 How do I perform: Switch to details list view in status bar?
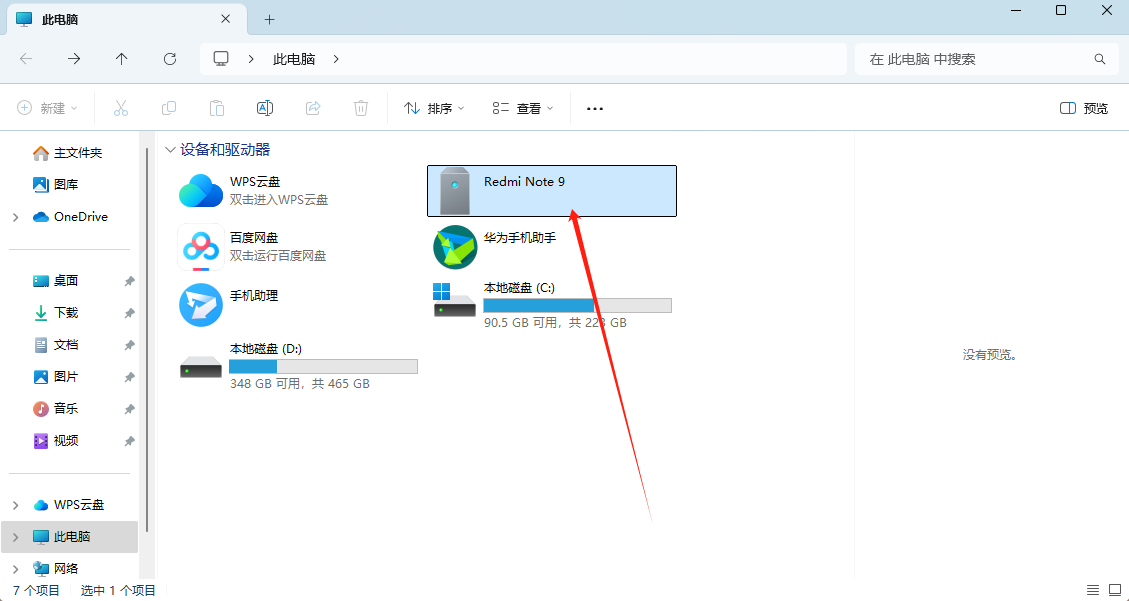[1093, 590]
